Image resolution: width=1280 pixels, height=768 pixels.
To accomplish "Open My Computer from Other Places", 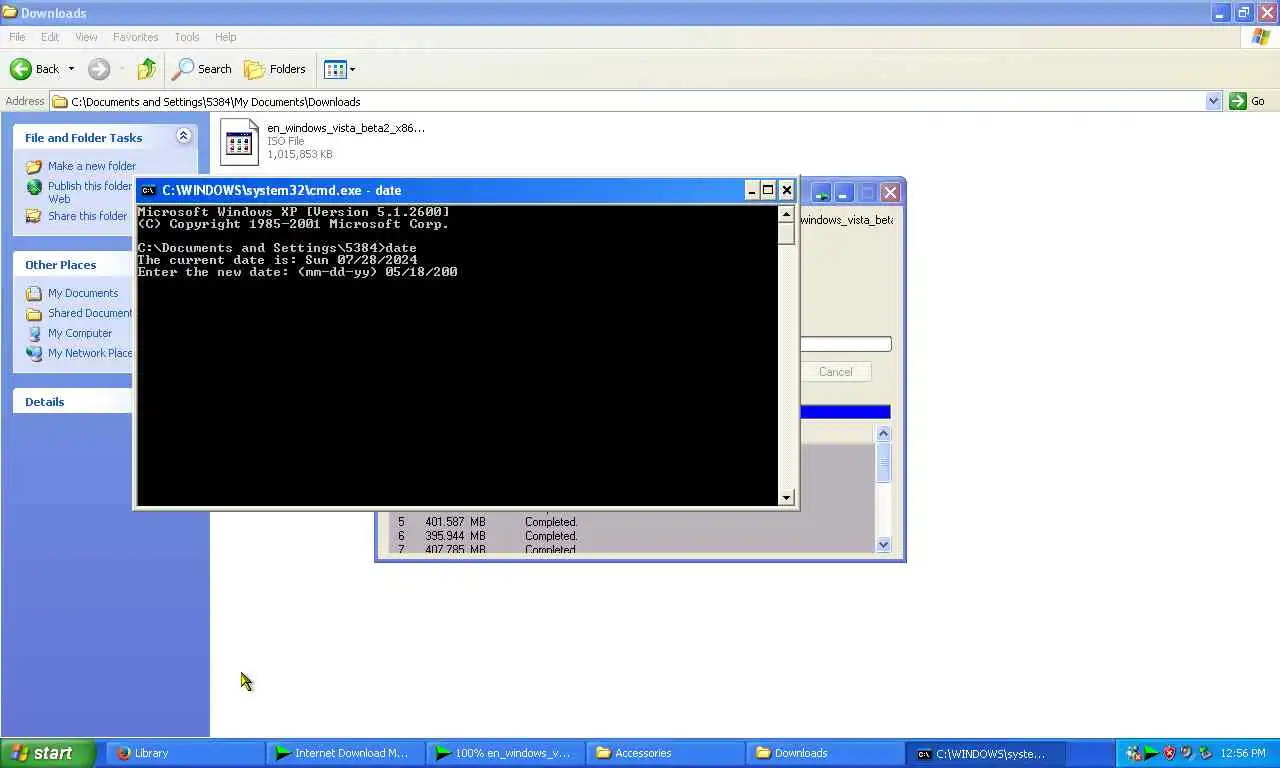I will coord(80,333).
